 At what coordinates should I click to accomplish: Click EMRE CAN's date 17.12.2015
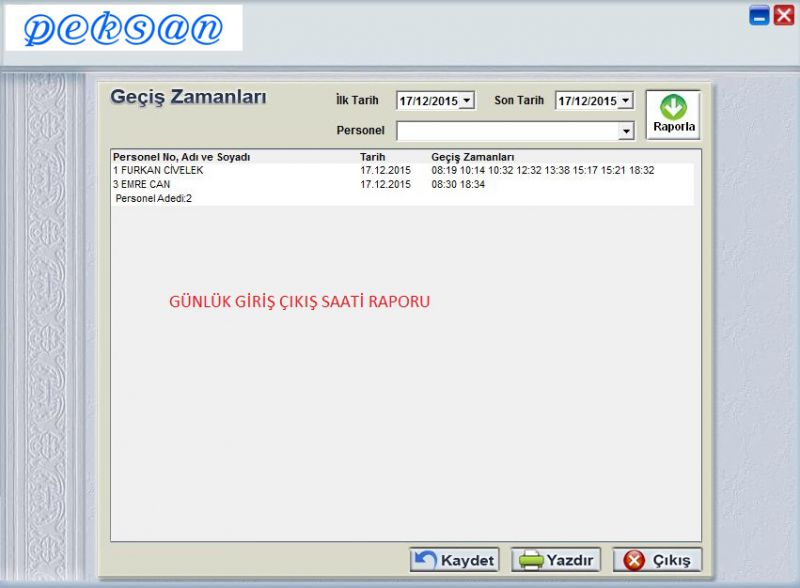point(385,184)
